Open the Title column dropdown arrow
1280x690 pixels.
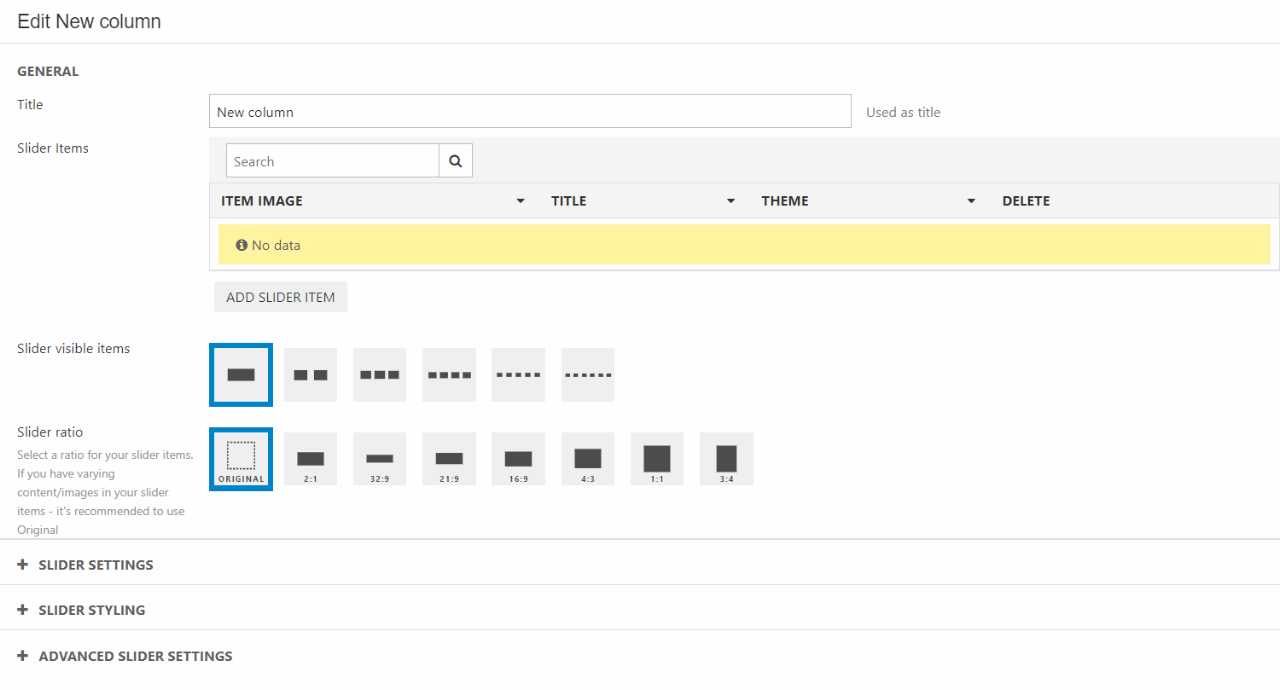click(x=730, y=201)
